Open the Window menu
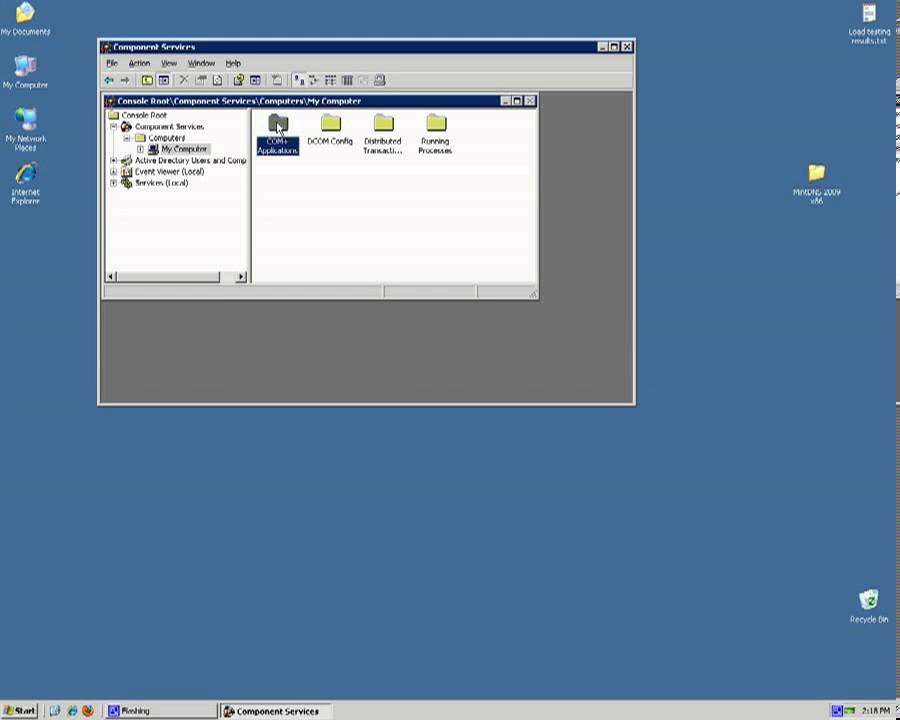Image resolution: width=900 pixels, height=720 pixels. point(201,63)
